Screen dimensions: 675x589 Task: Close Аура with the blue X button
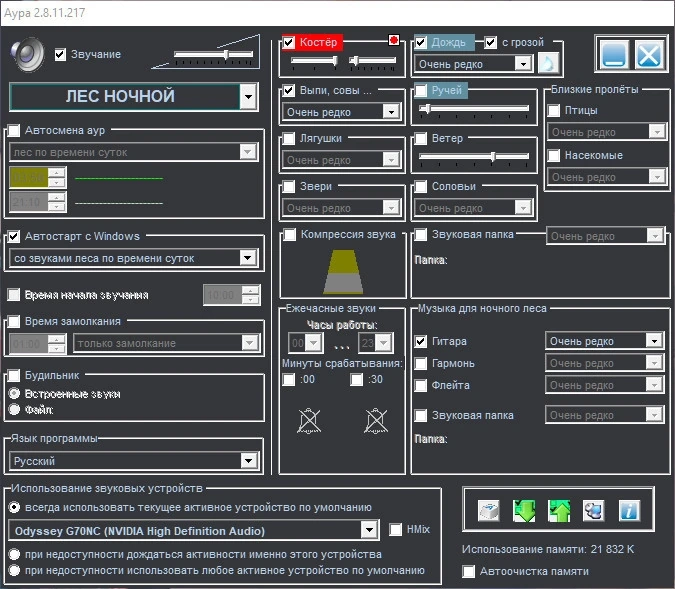(648, 54)
